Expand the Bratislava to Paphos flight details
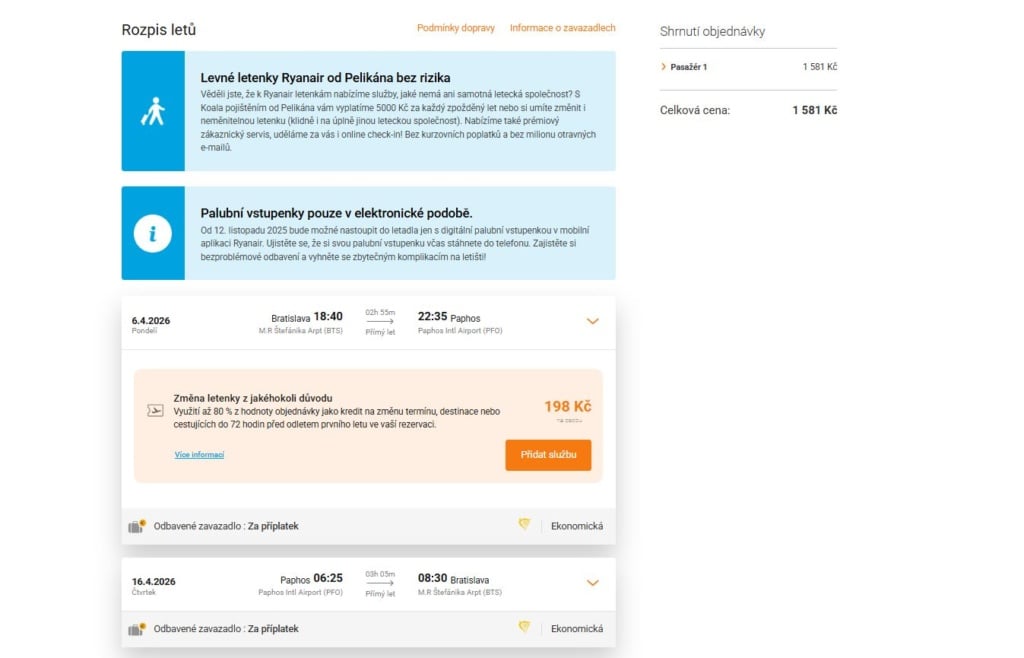Screen dimensions: 1024x658 (x=592, y=321)
